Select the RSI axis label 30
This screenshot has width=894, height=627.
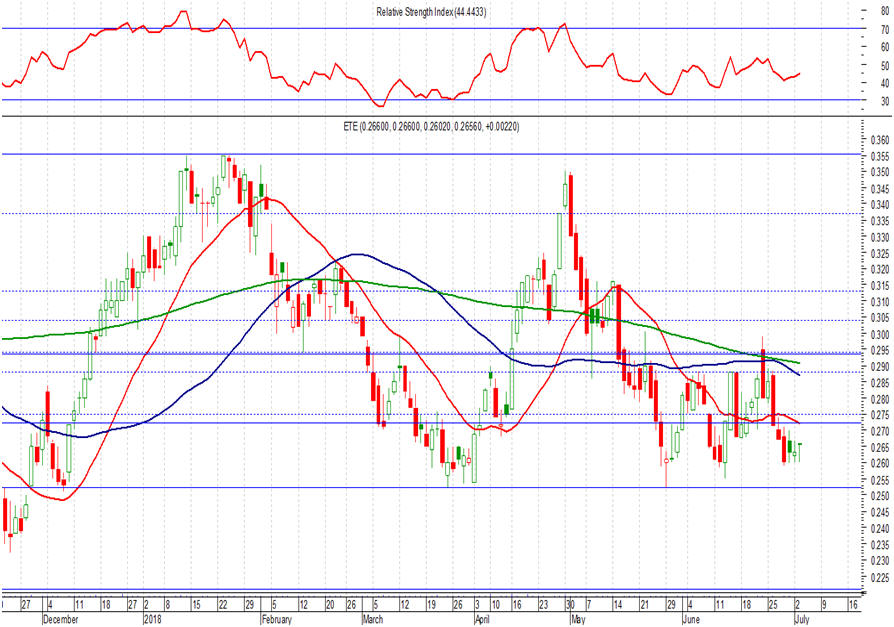(885, 101)
